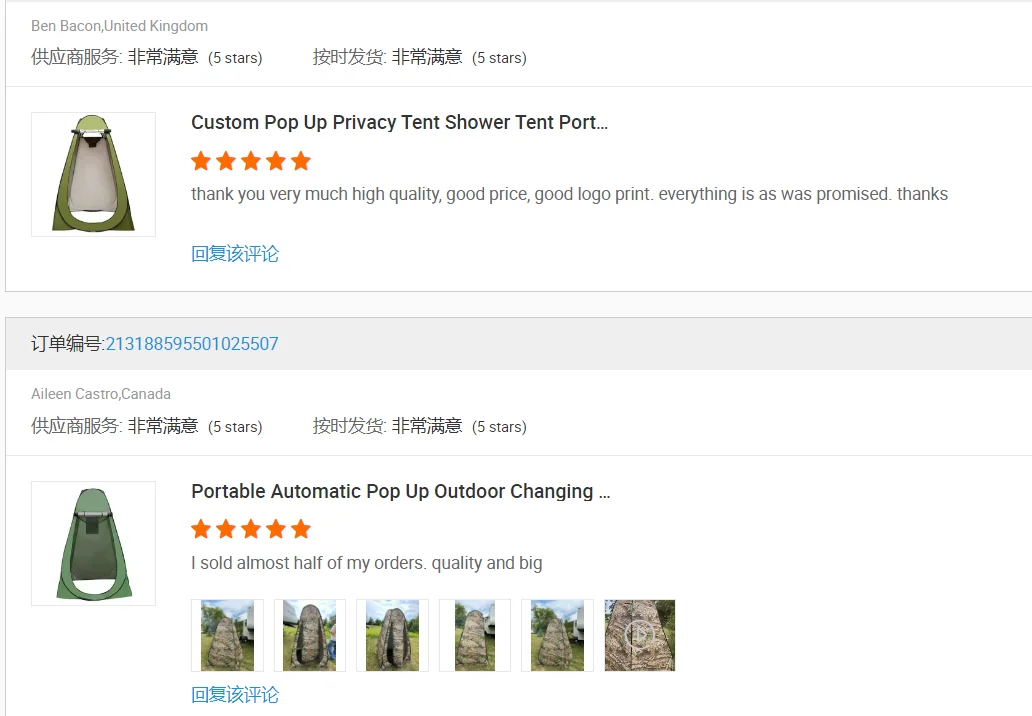This screenshot has width=1032, height=716.
Task: Reply to Ben Bacon's review
Action: pos(235,254)
